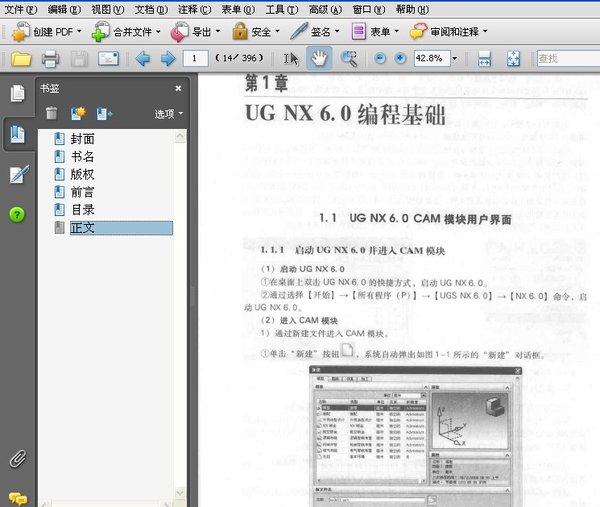Image resolution: width=600 pixels, height=507 pixels.
Task: Click the bookmarks scrollbar up arrow
Action: pos(180,137)
